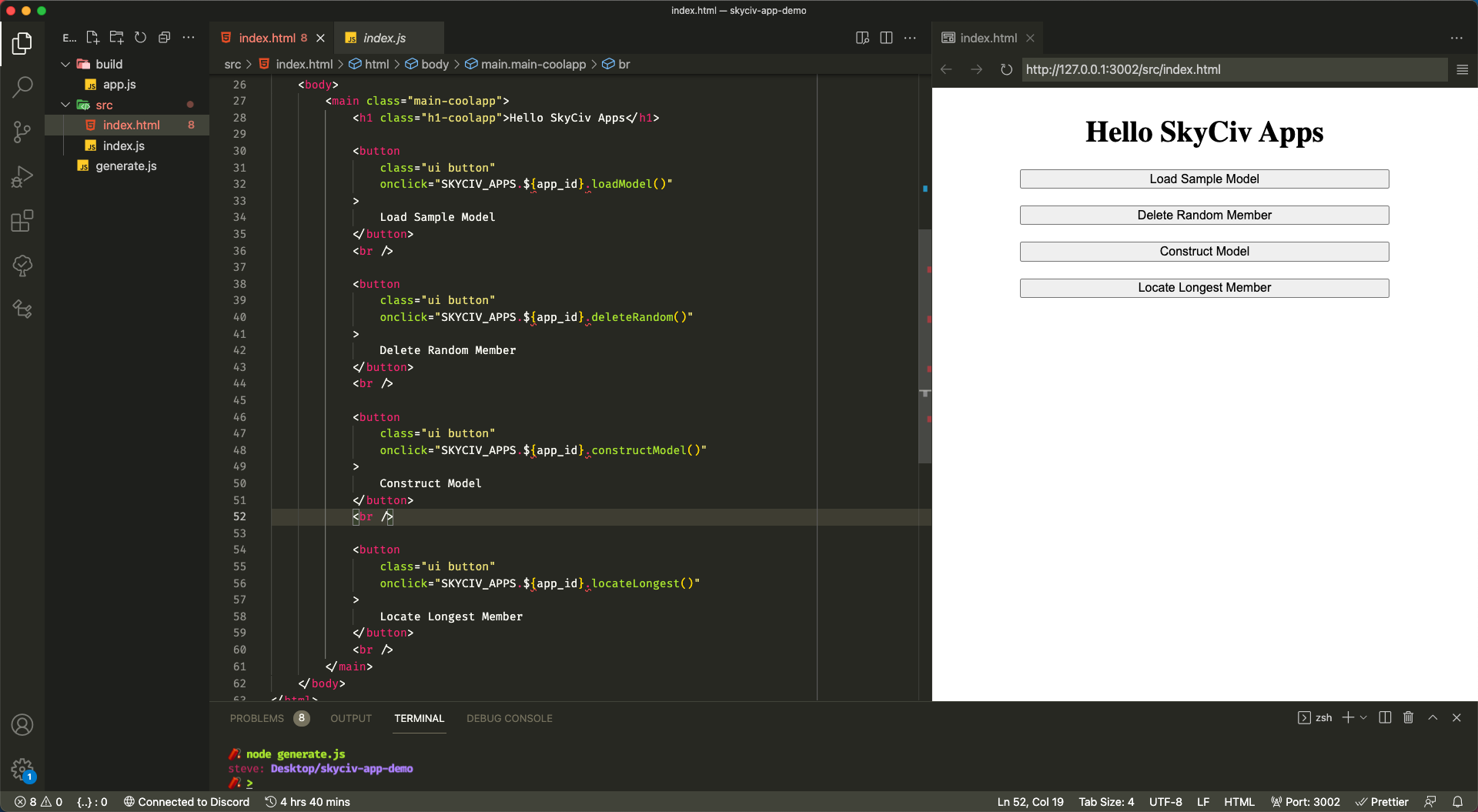This screenshot has height=812, width=1478.
Task: Refresh the explorer file tree
Action: tap(140, 38)
